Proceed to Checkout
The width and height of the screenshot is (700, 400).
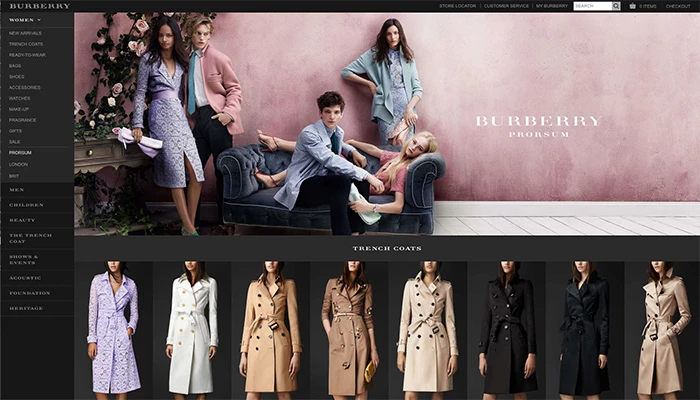pyautogui.click(x=678, y=6)
